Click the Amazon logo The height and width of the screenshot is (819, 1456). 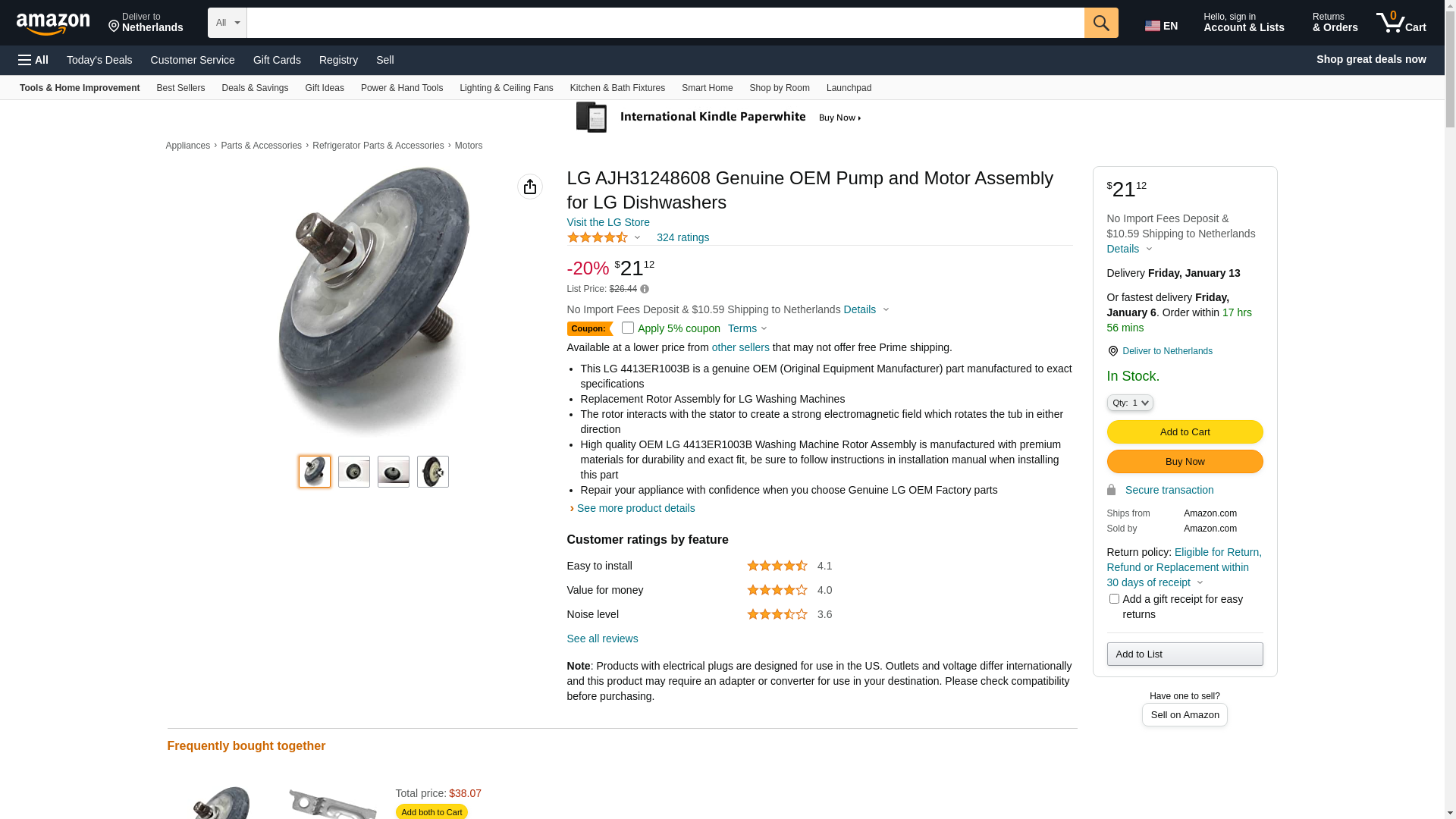(53, 24)
